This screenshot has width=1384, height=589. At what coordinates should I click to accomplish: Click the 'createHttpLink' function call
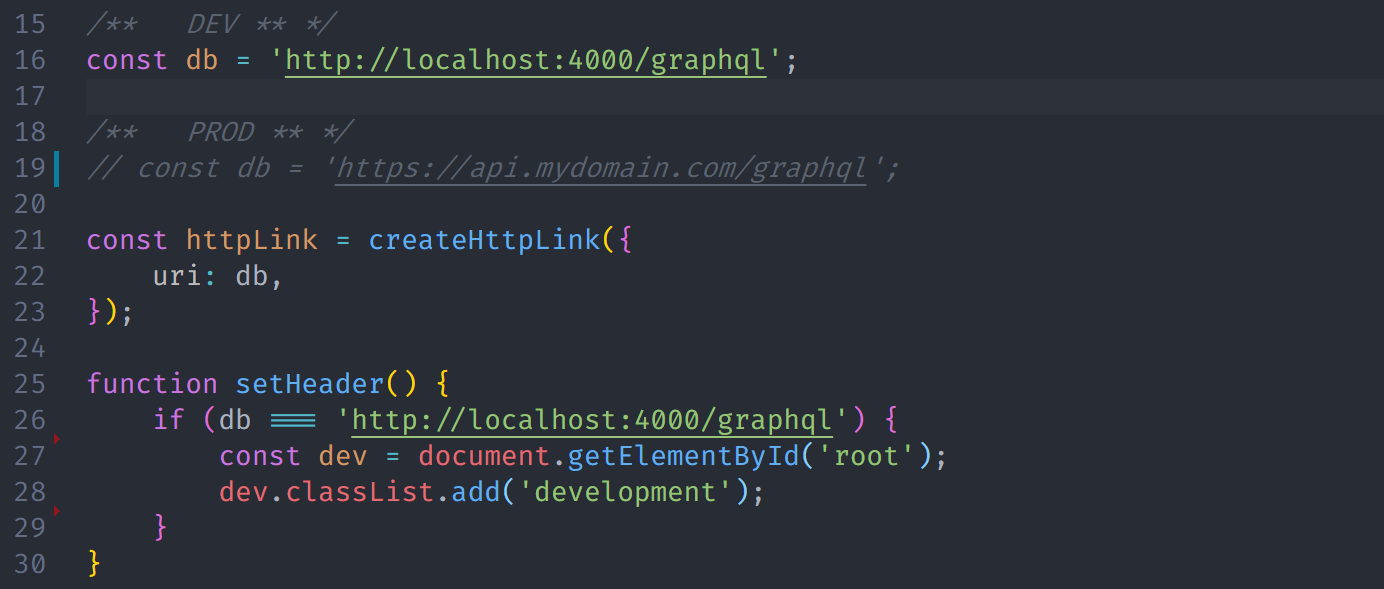[x=484, y=240]
